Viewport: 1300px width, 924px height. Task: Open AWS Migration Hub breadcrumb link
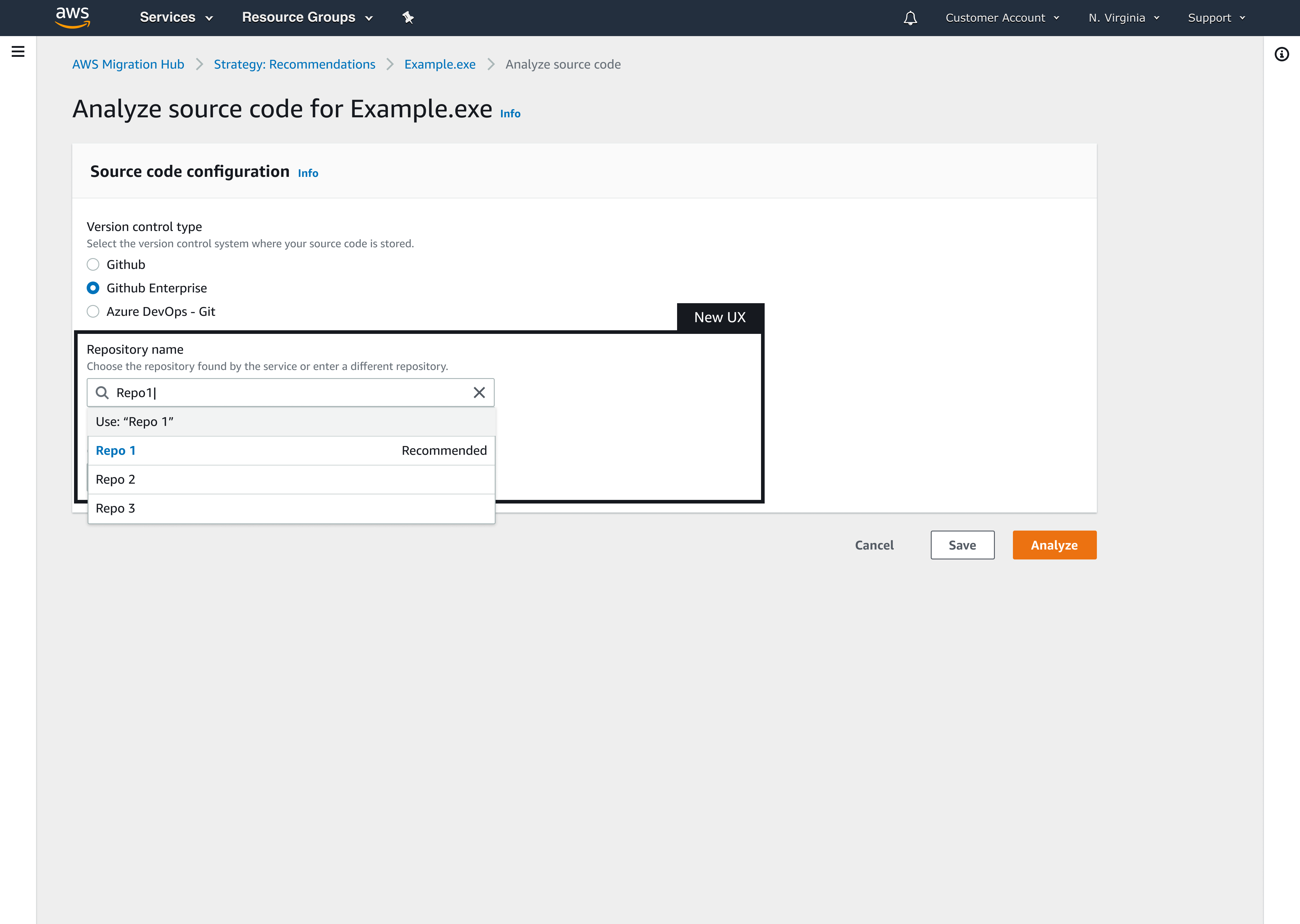click(x=128, y=64)
